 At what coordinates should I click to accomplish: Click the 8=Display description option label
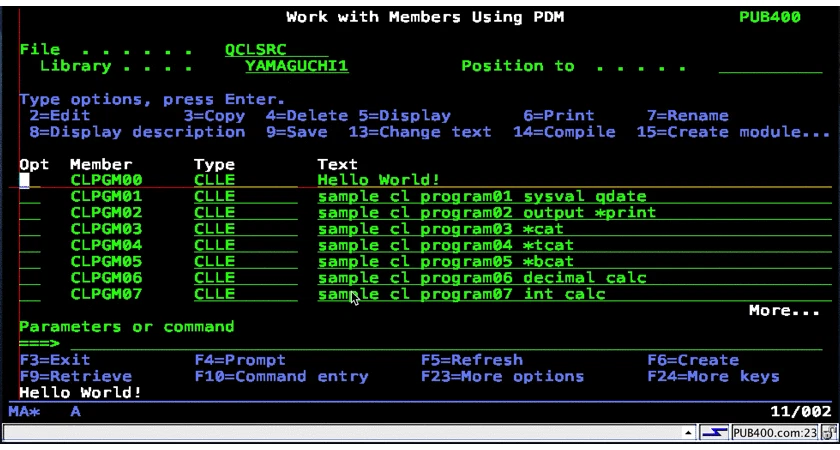[138, 132]
